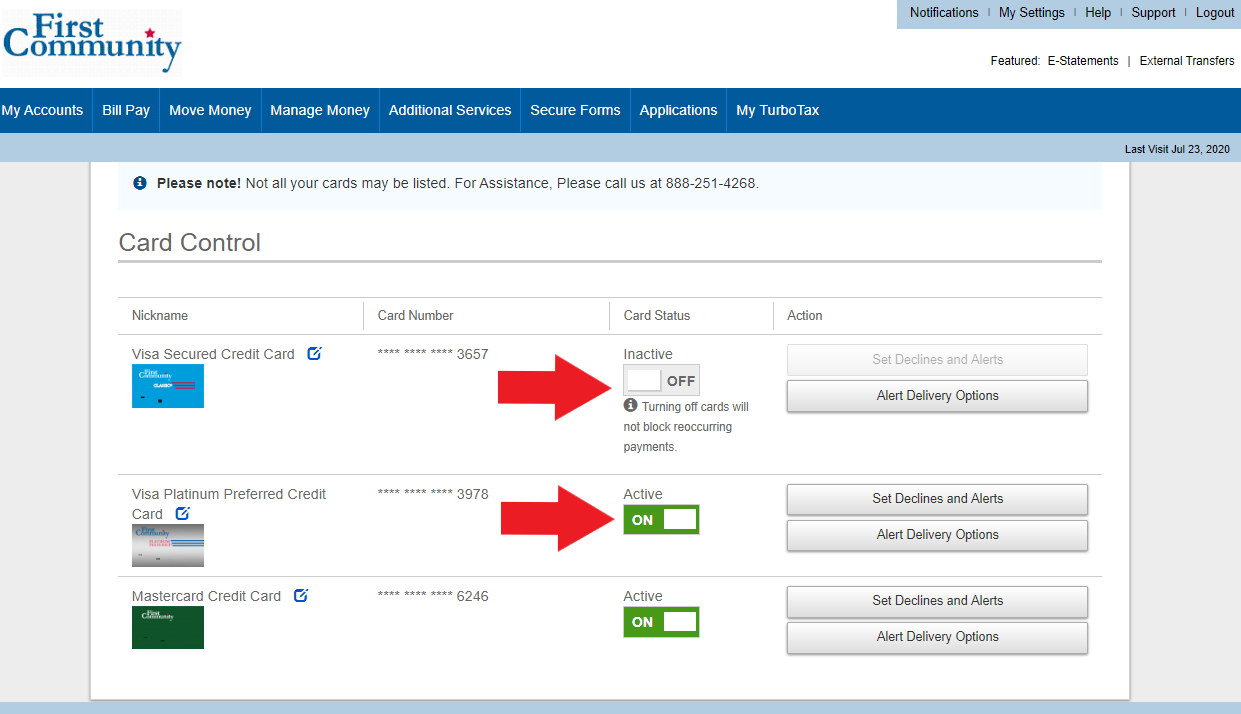Set Declines and Alerts for Mastercard
This screenshot has width=1241, height=714.
[937, 601]
